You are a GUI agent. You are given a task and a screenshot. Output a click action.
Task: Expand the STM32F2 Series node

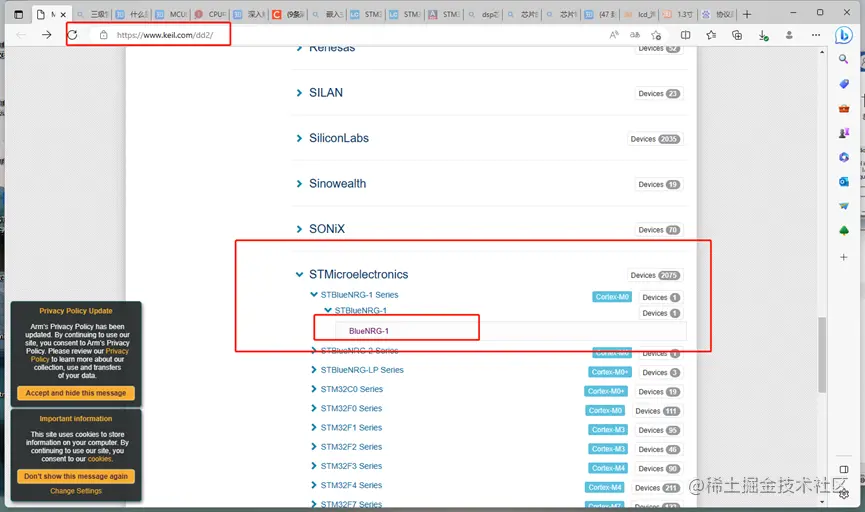pos(314,447)
